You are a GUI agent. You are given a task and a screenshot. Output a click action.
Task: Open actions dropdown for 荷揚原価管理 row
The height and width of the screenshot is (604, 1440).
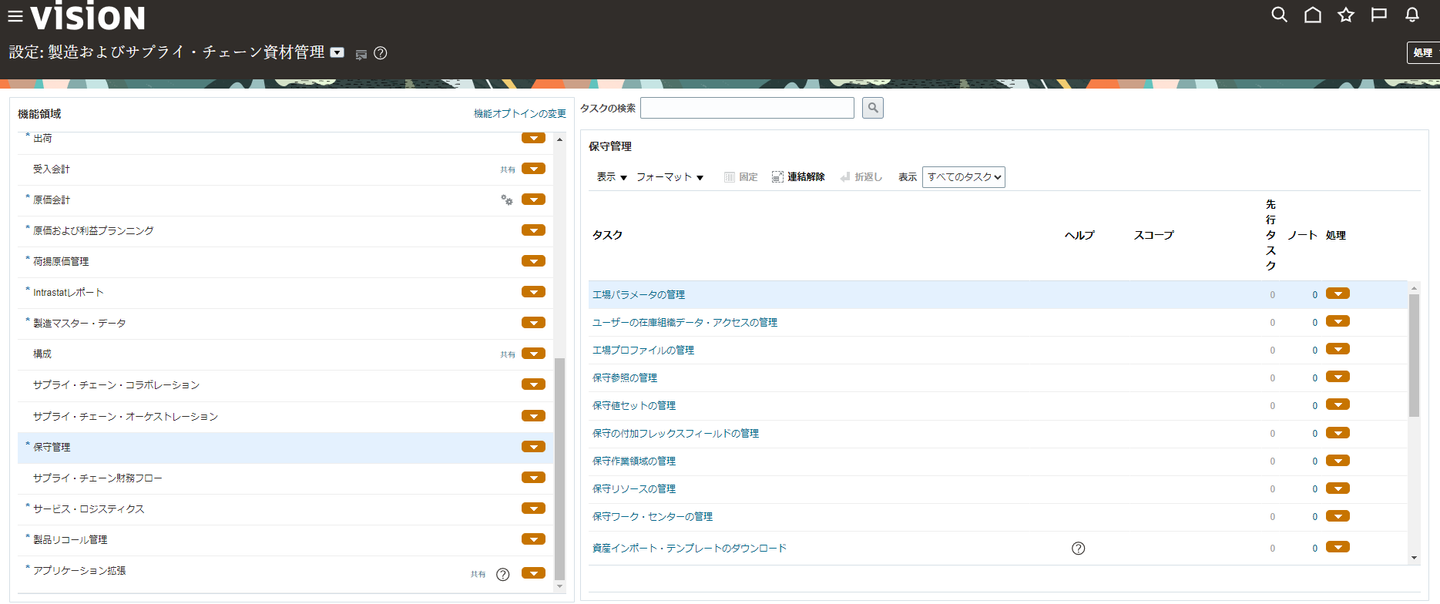click(x=533, y=262)
